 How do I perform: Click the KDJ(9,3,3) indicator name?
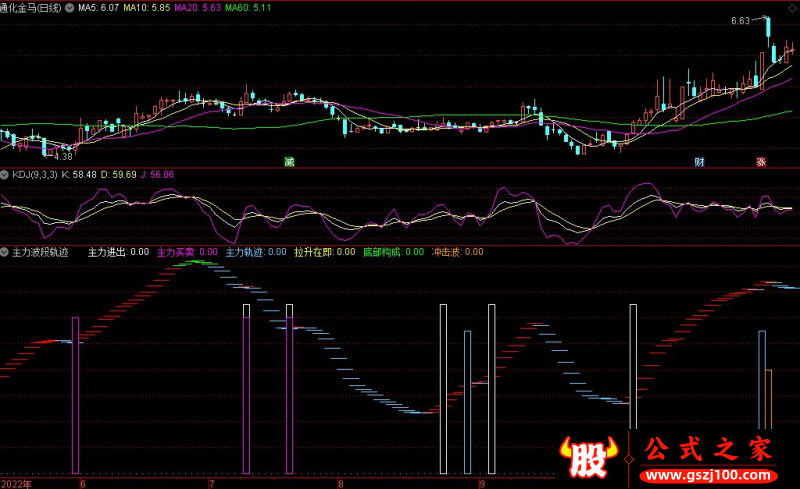[34, 174]
